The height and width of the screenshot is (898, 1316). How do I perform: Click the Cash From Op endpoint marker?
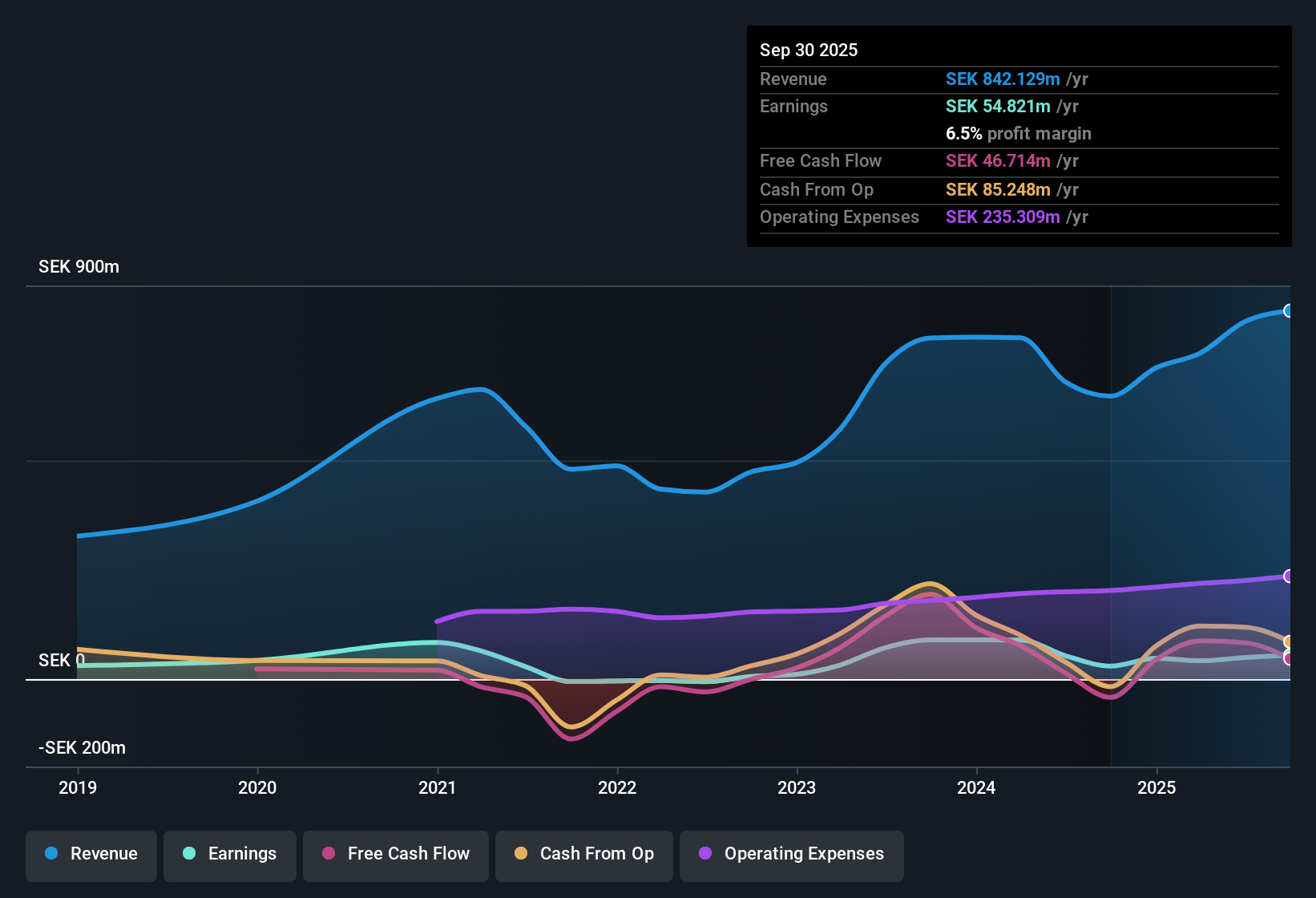[x=1288, y=641]
